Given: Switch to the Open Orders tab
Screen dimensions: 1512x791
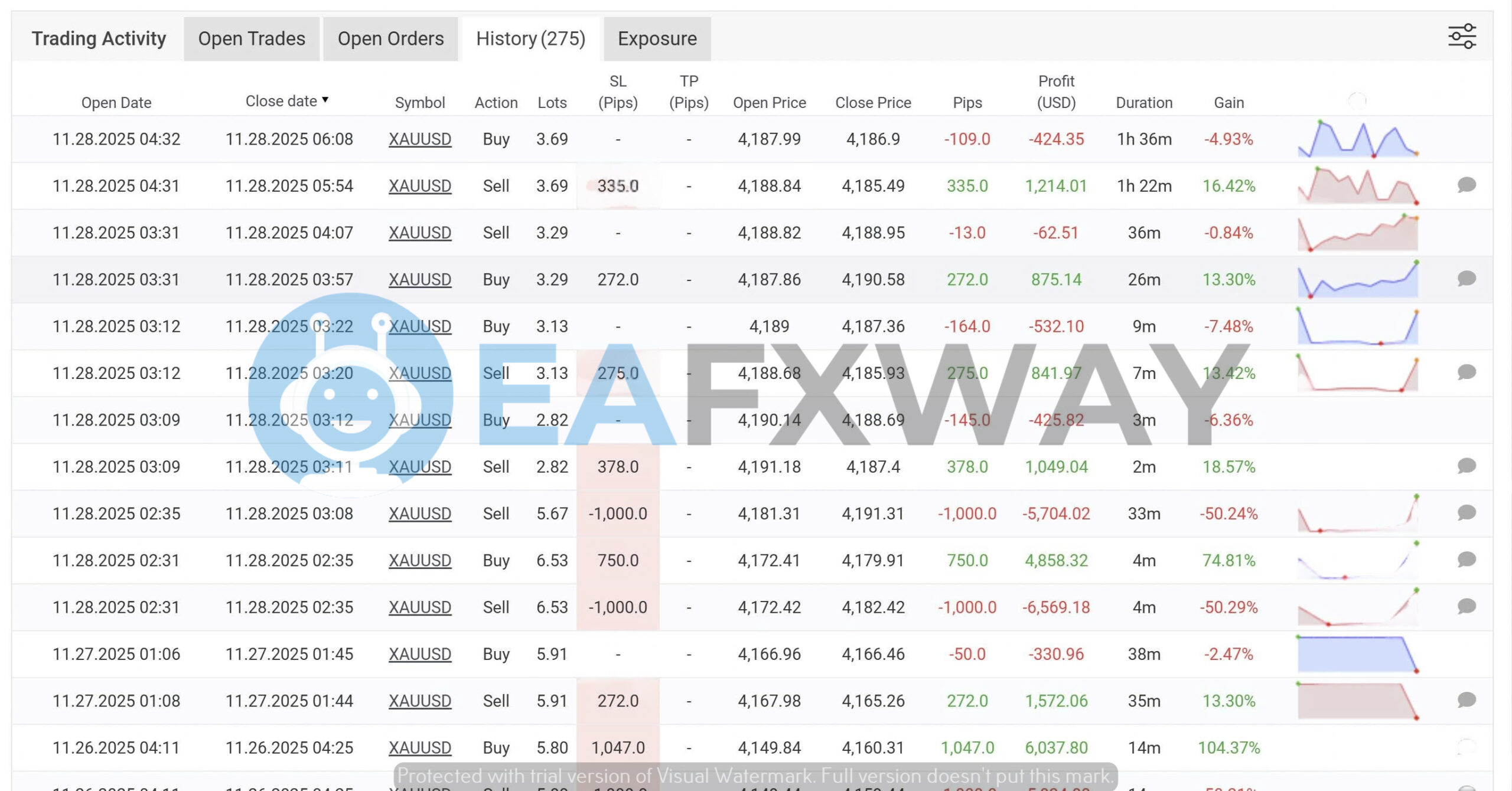Looking at the screenshot, I should point(390,39).
